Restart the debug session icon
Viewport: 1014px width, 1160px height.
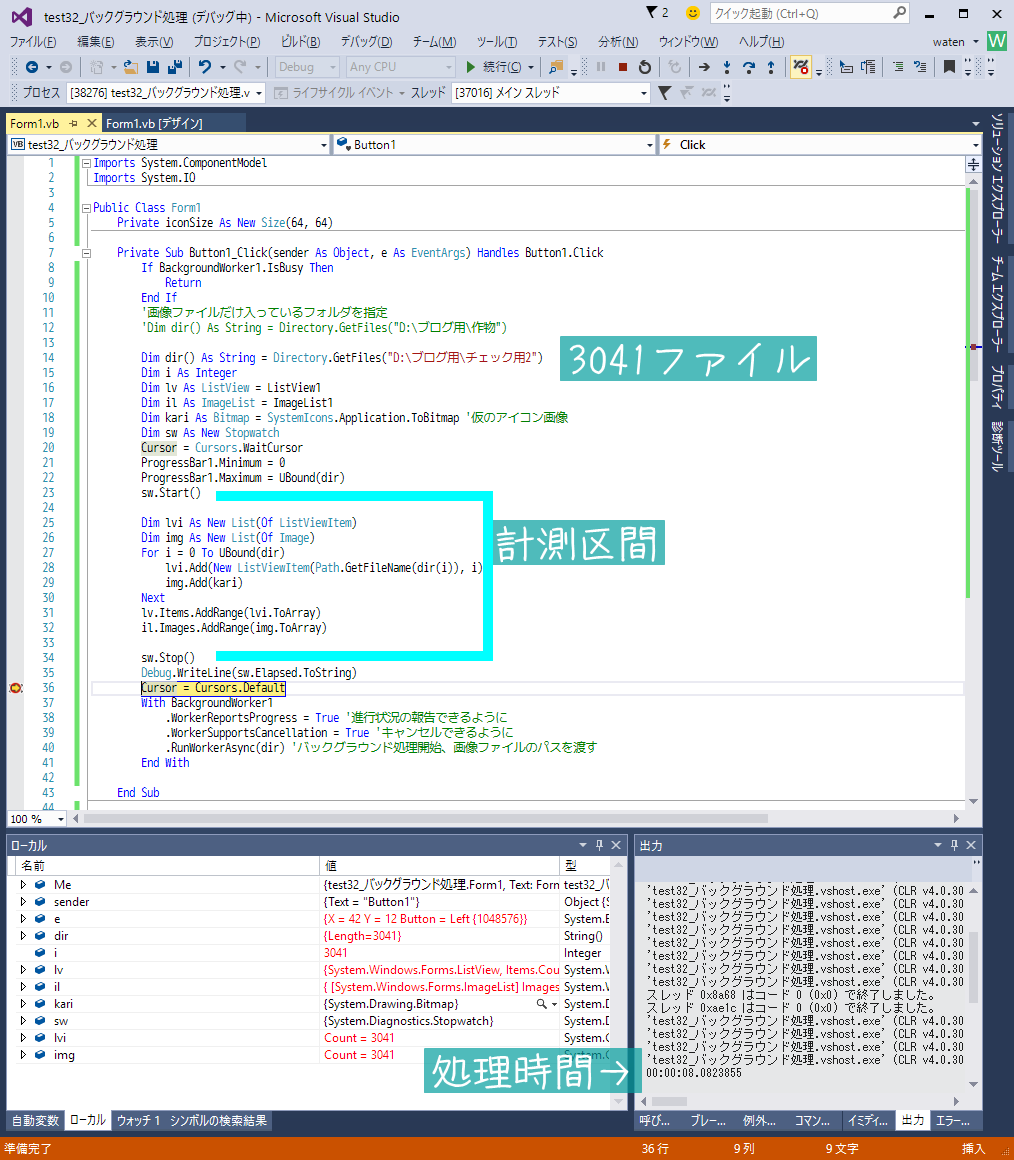coord(645,67)
